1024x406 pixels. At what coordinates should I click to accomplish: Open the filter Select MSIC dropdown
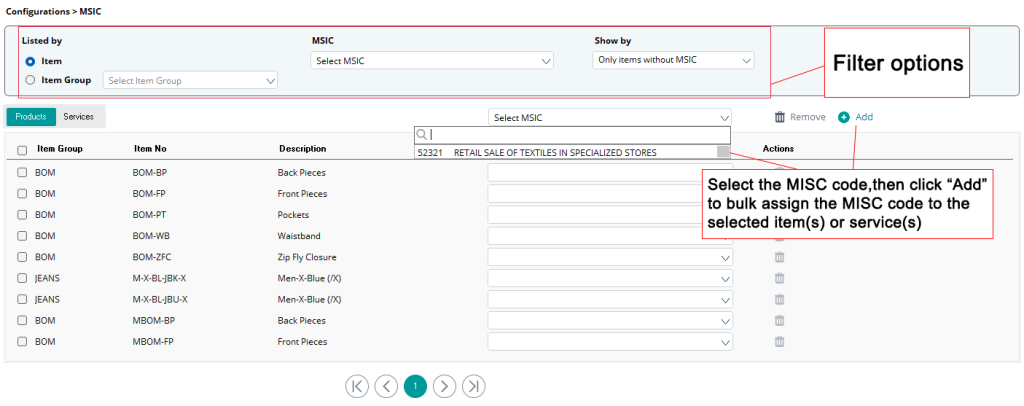[432, 61]
